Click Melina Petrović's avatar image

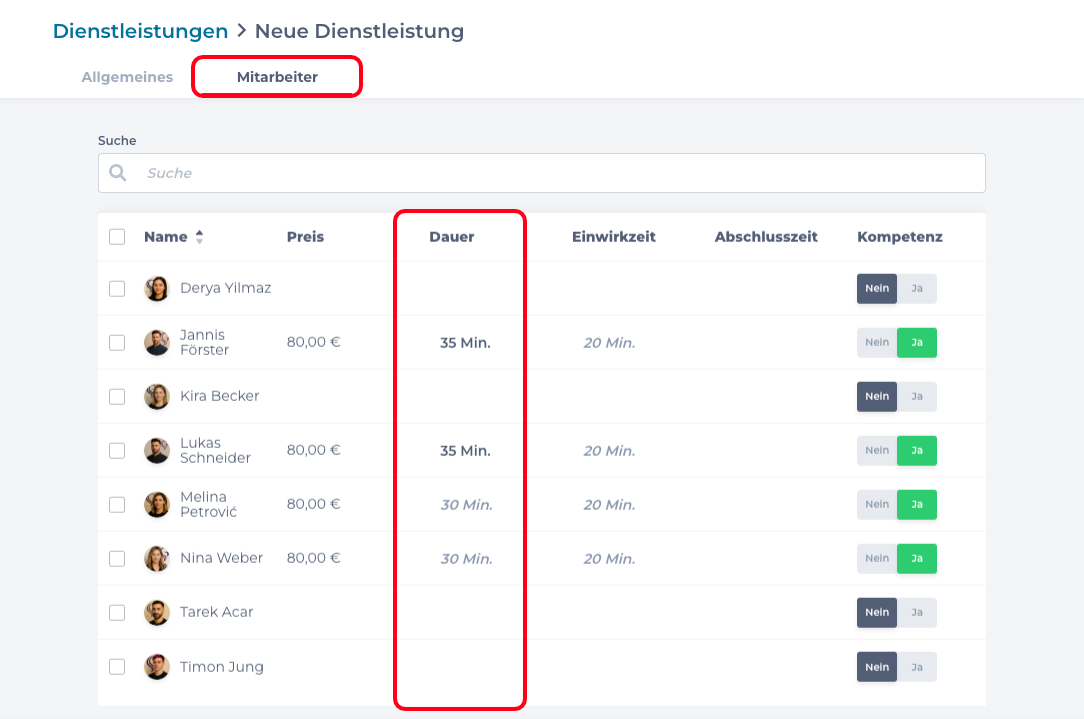157,505
